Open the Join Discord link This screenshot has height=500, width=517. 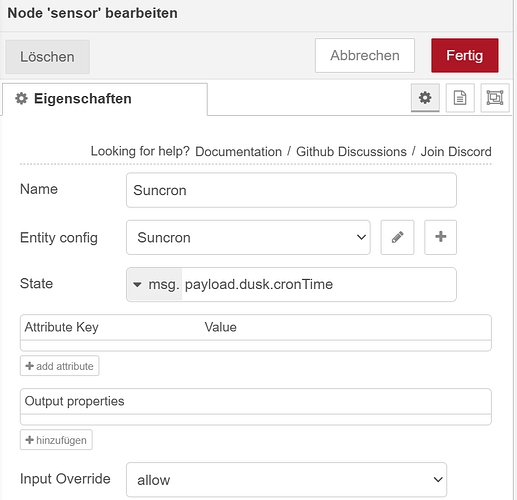click(456, 152)
